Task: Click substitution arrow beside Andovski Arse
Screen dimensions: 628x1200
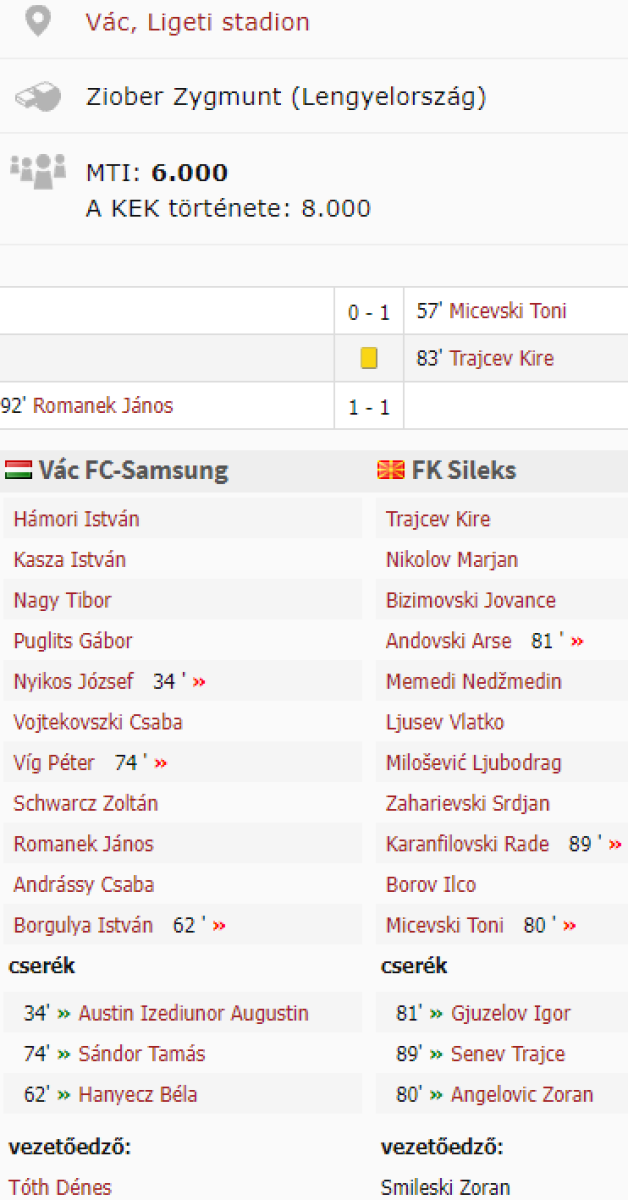Action: pyautogui.click(x=577, y=641)
